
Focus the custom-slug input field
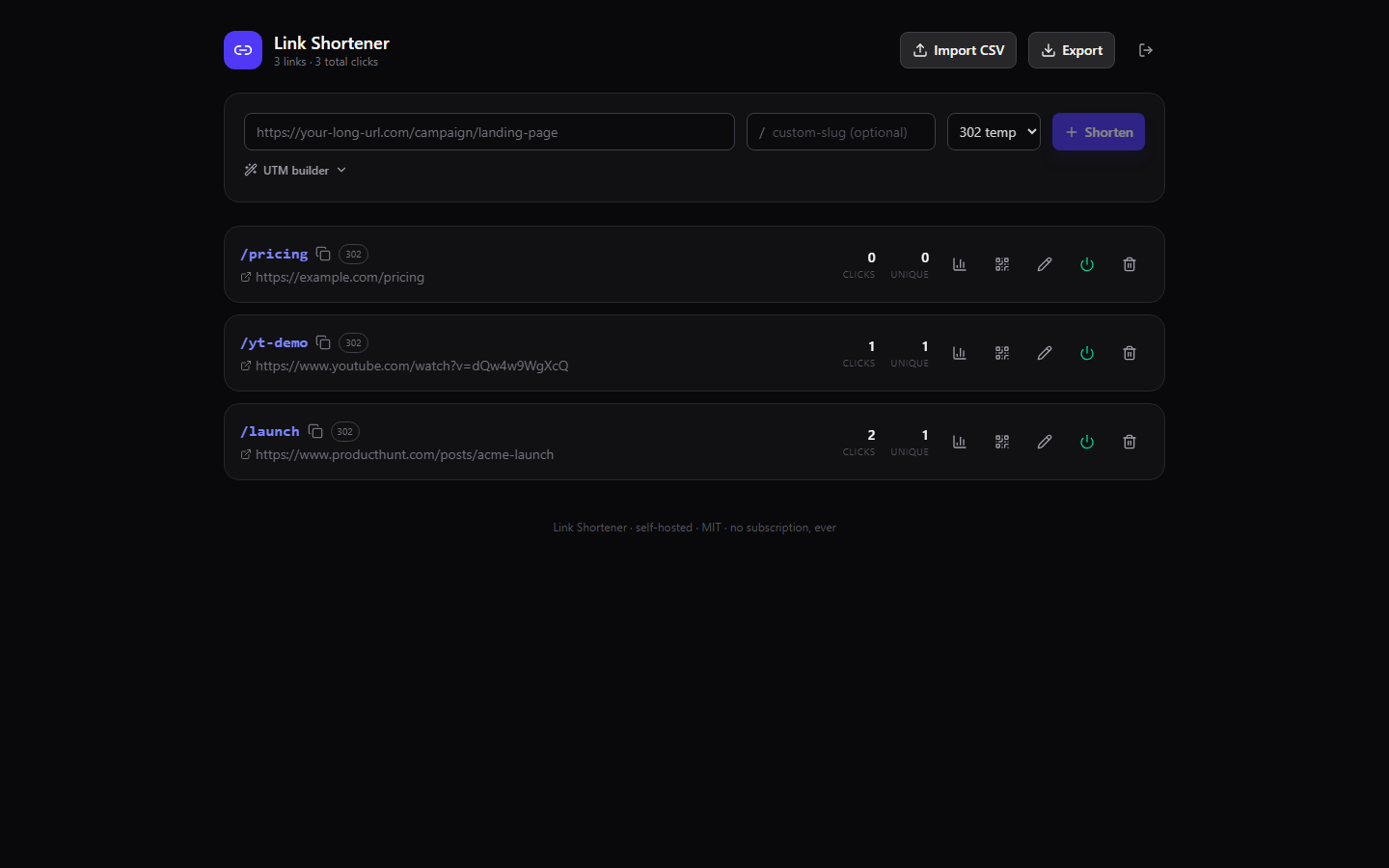tap(840, 132)
